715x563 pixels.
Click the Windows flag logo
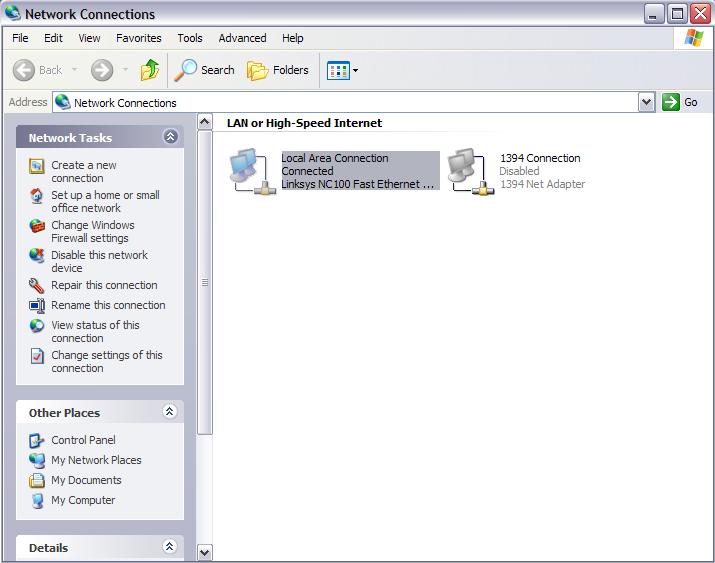[x=694, y=38]
